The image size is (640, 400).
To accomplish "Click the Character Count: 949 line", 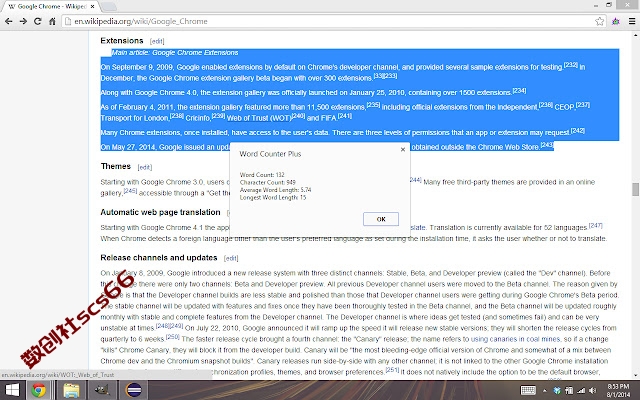I will (268, 182).
